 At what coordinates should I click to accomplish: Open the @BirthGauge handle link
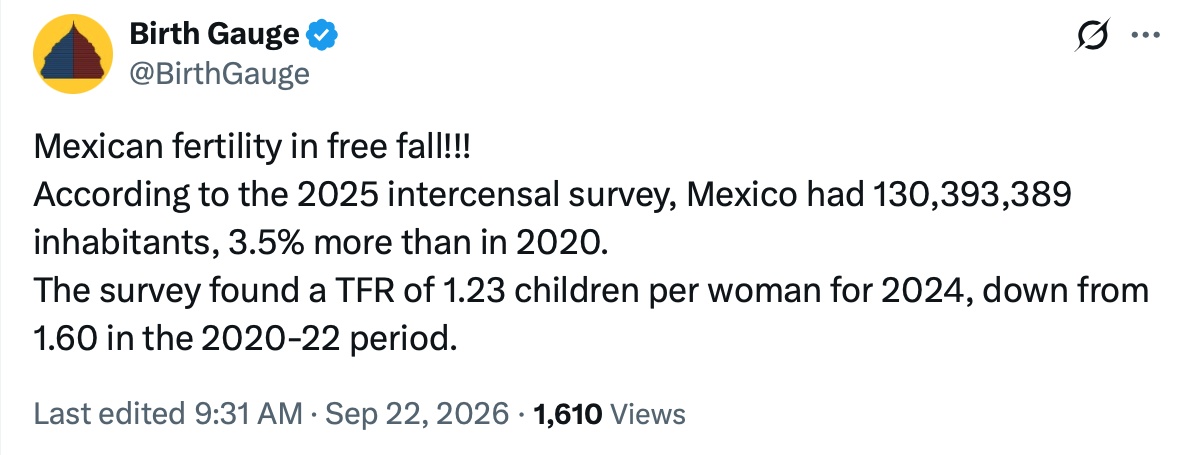click(219, 74)
